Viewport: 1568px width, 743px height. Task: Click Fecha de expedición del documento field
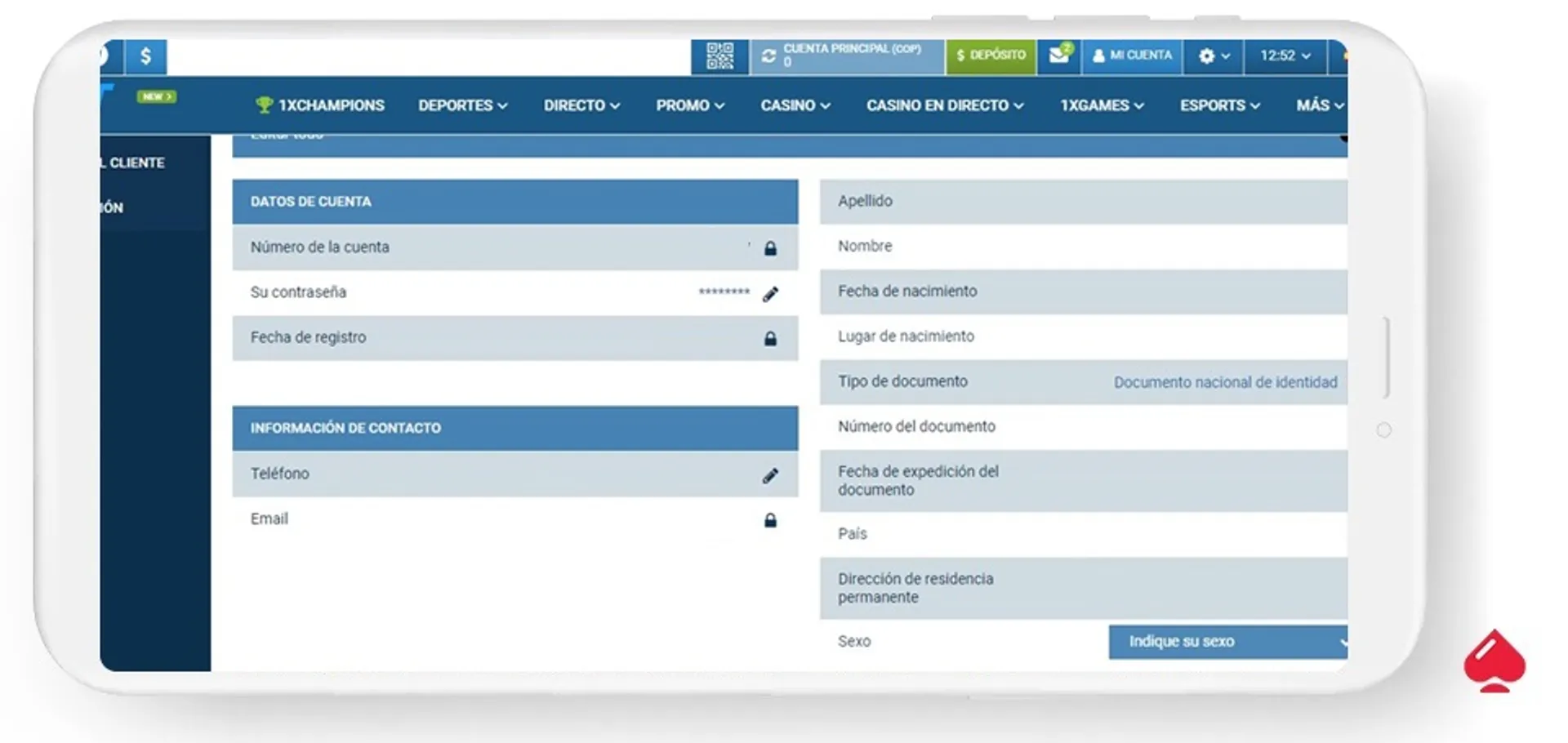tap(1084, 481)
